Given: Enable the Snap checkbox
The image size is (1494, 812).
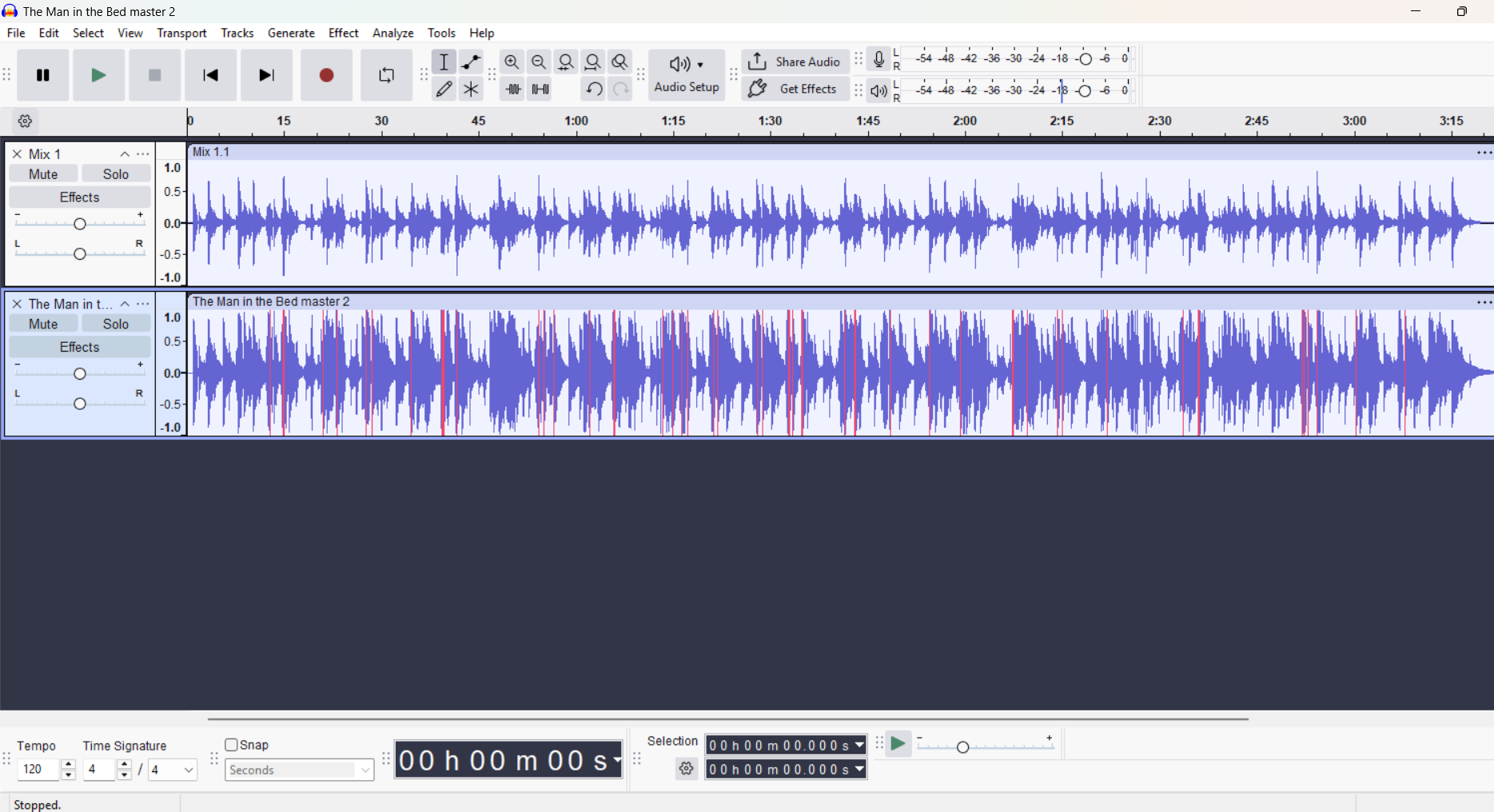Looking at the screenshot, I should tap(232, 745).
